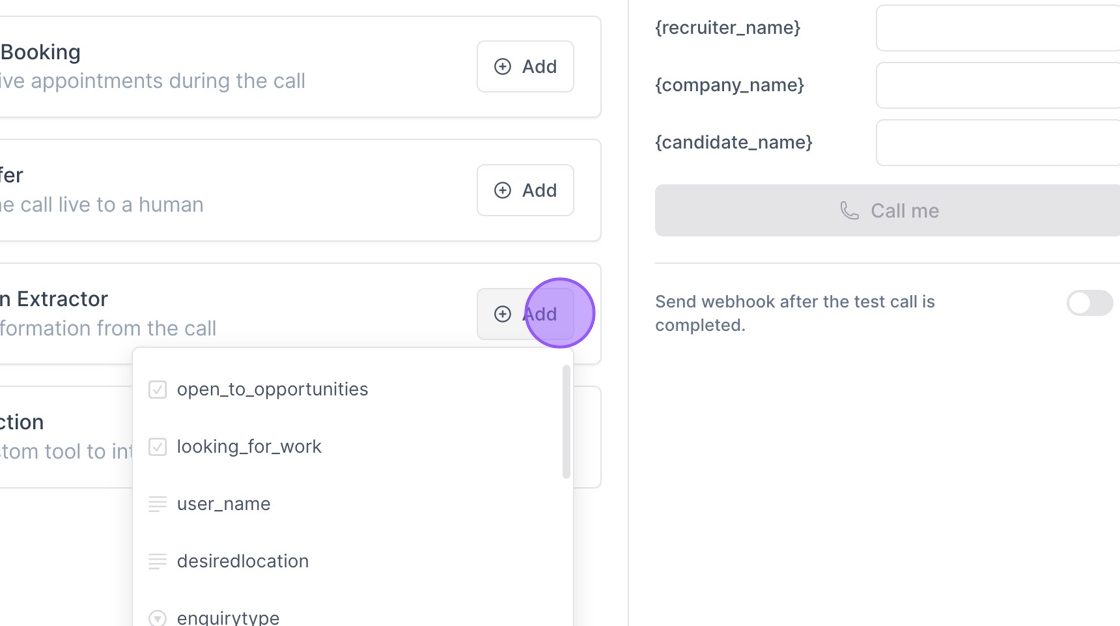Viewport: 1120px width, 626px height.
Task: Toggle the send webhook after test call switch
Action: [x=1089, y=303]
